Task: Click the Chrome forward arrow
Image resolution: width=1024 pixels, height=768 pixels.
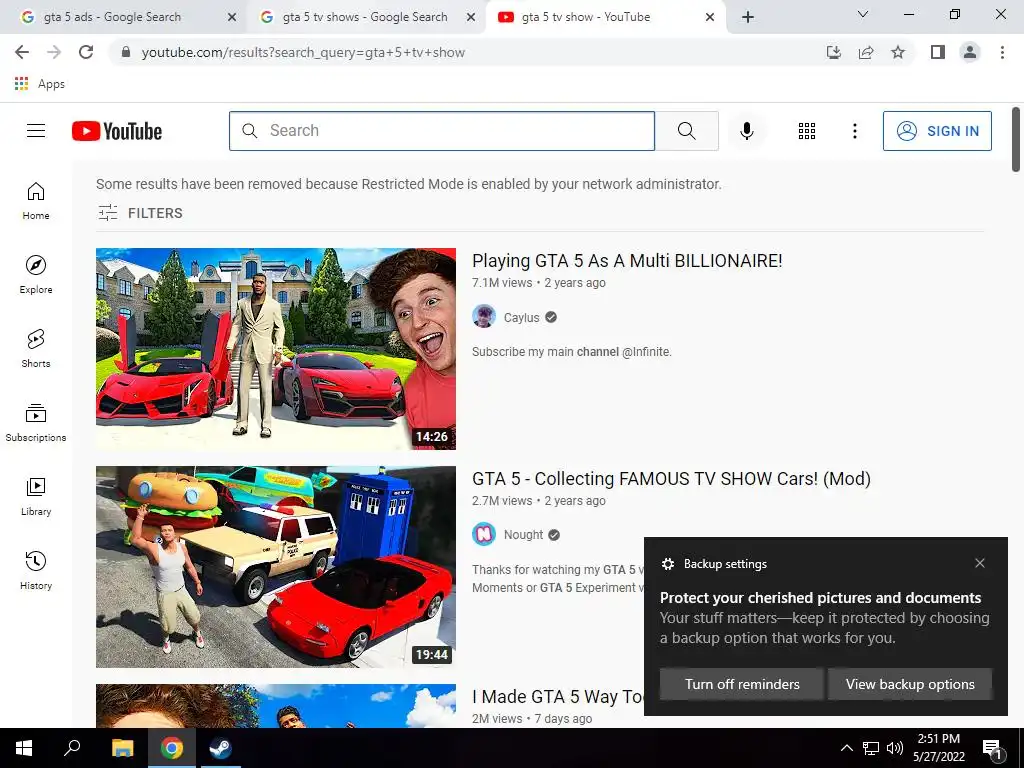Action: point(54,52)
